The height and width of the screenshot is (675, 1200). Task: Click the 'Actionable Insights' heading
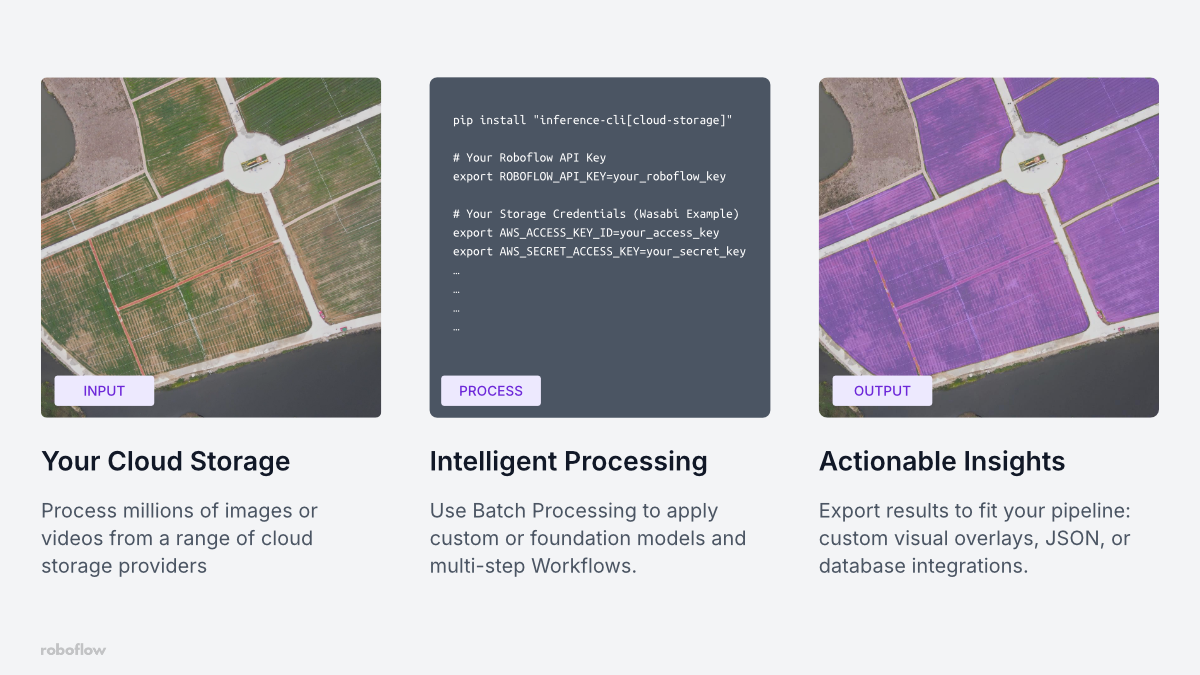tap(941, 461)
